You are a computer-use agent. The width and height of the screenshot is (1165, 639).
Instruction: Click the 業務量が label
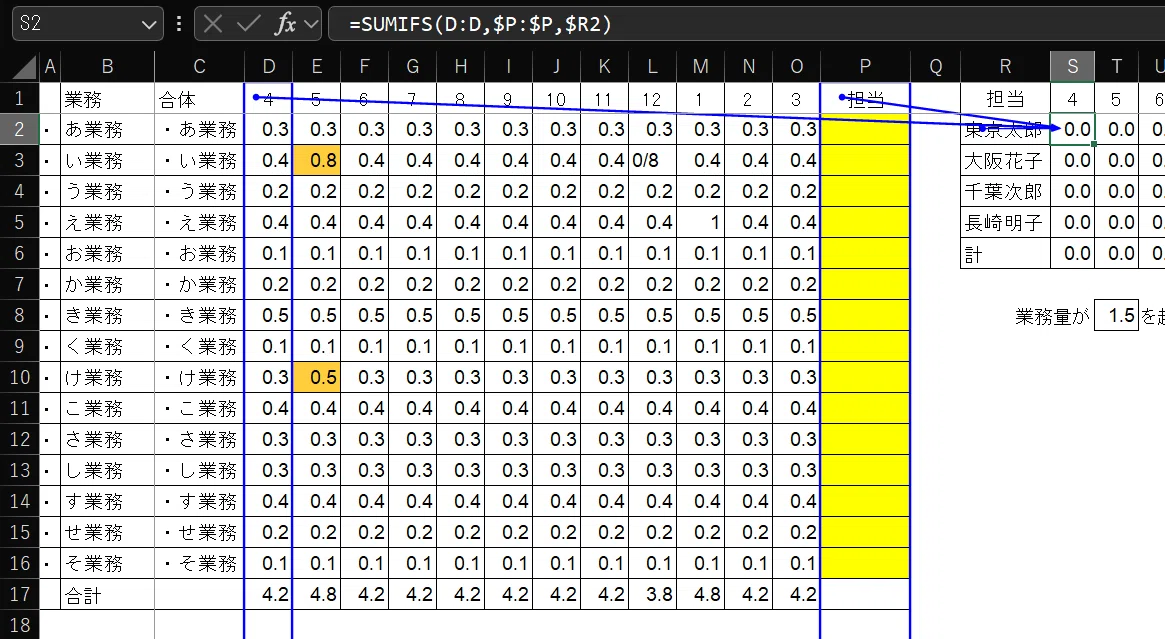pyautogui.click(x=1053, y=317)
